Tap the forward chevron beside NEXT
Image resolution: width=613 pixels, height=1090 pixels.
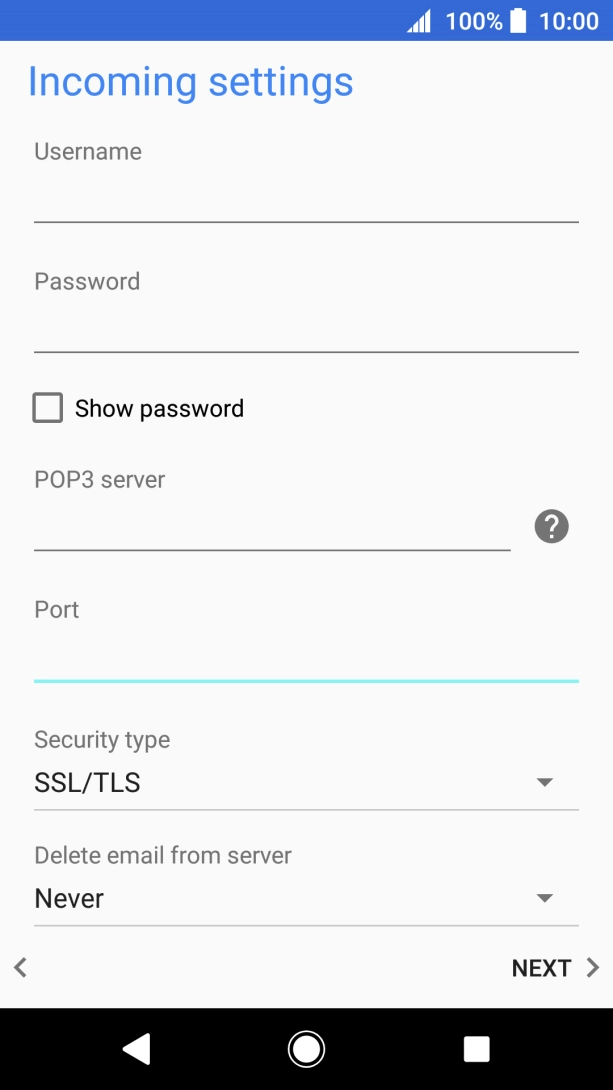tap(590, 967)
